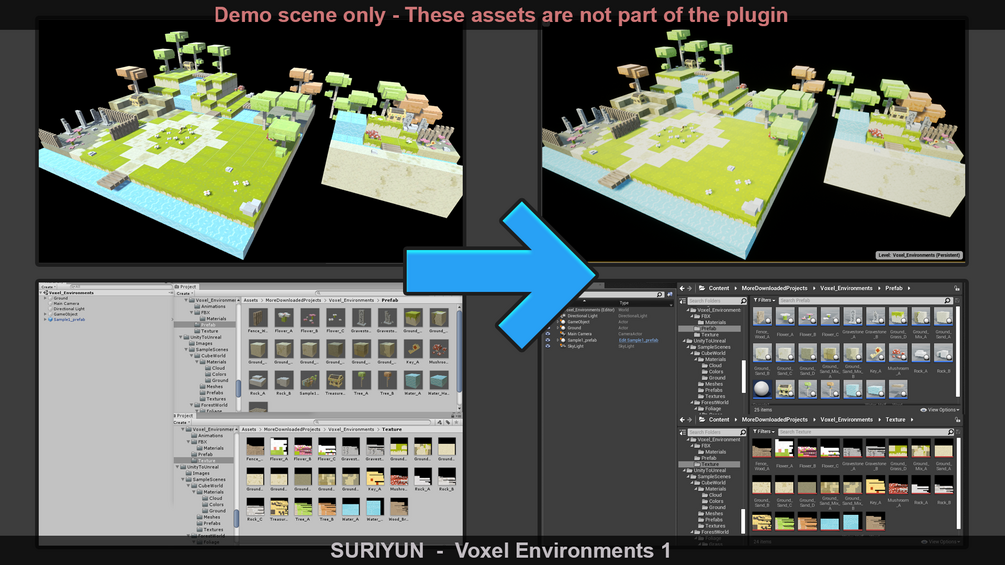Click the search-by-type icon in lower Unity Project

tap(440, 422)
